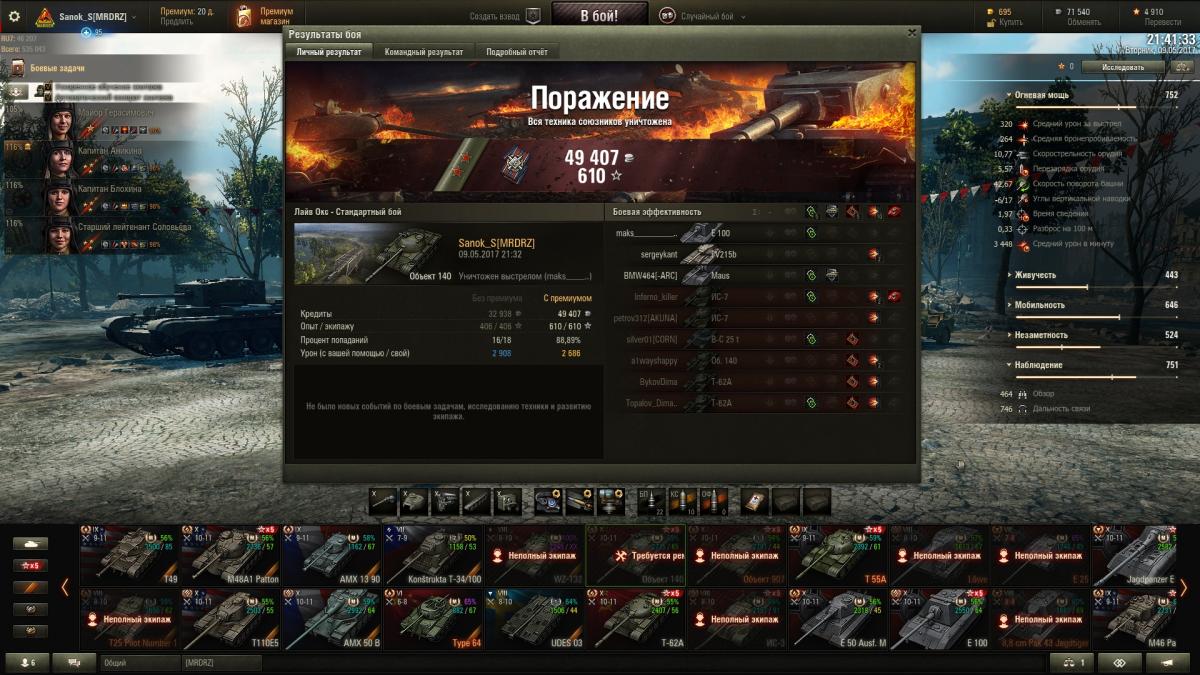
Task: Click kill icon in Inferno_killer row
Action: [894, 297]
